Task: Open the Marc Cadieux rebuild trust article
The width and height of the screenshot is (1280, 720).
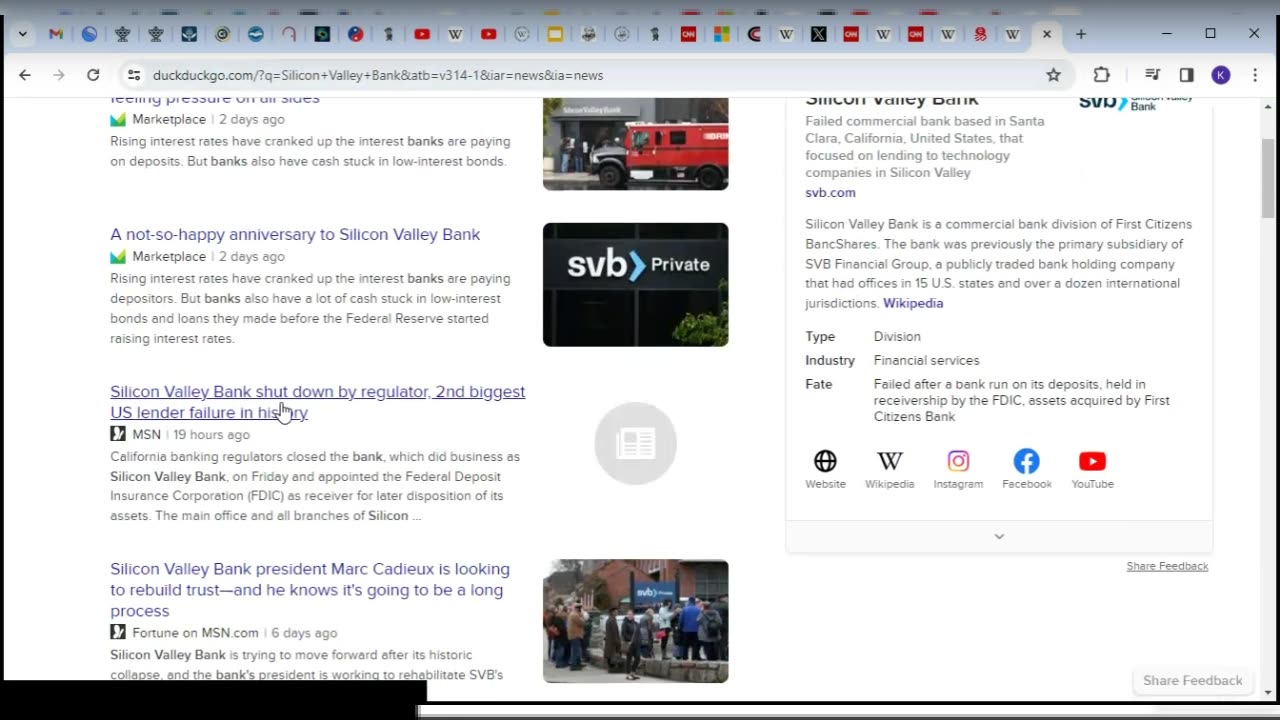Action: [310, 590]
